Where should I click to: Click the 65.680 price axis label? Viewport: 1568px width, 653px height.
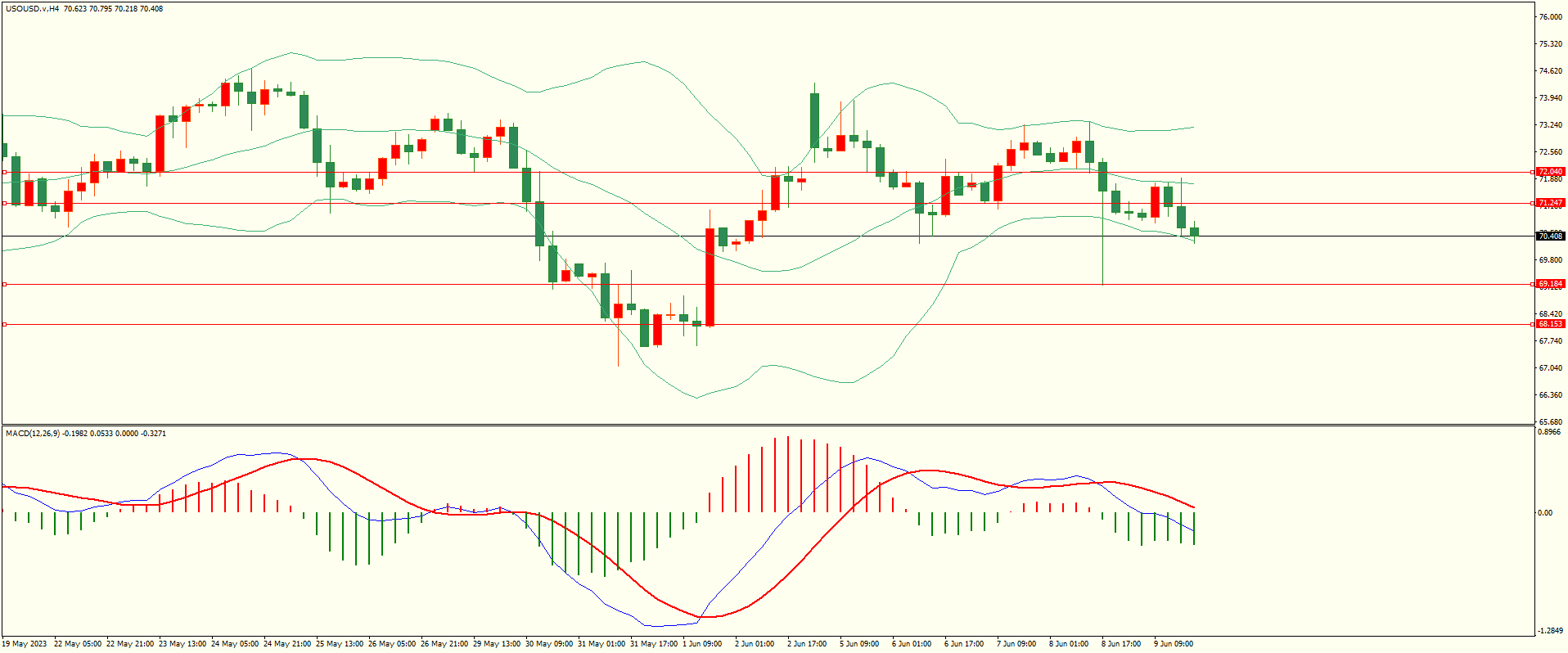point(1550,421)
